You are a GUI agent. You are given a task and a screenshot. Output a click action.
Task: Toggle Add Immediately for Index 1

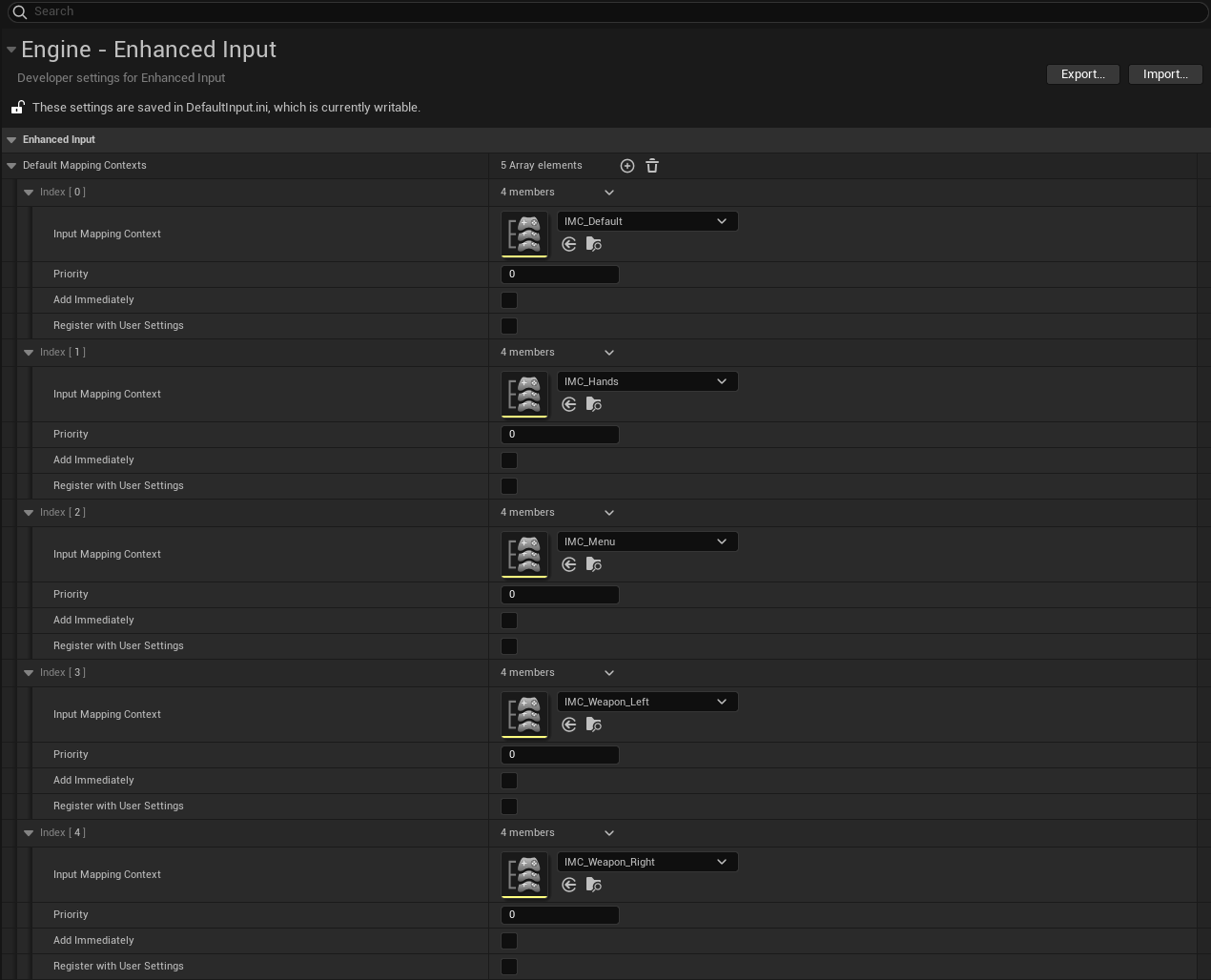coord(509,460)
